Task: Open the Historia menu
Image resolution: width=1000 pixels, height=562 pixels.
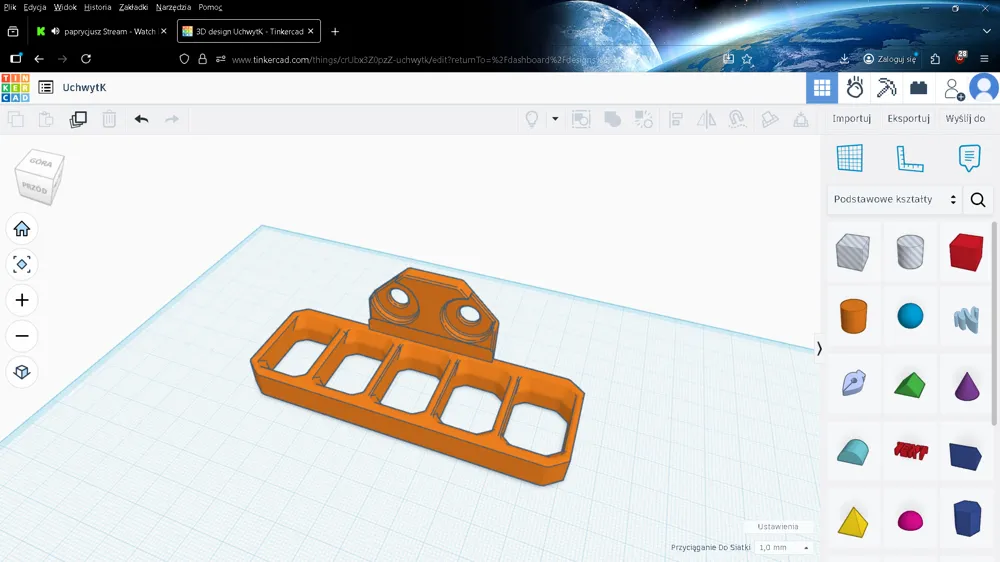Action: click(98, 7)
